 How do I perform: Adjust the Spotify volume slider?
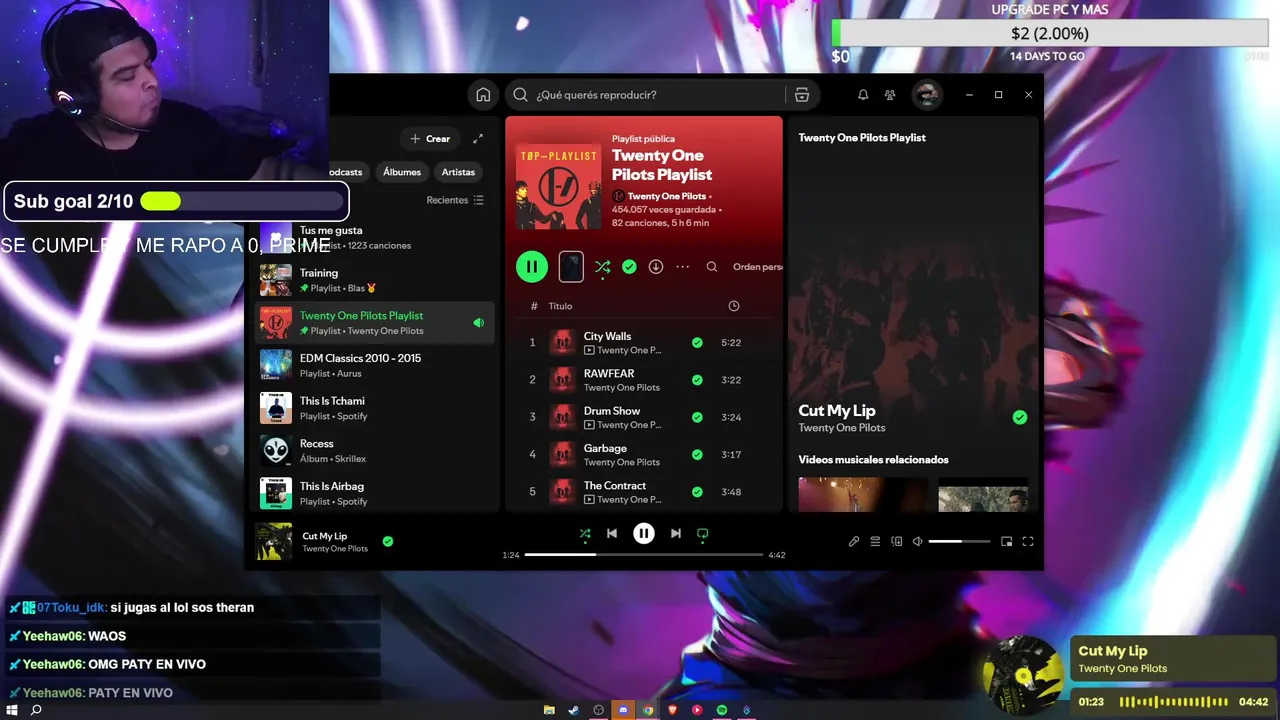(x=959, y=542)
